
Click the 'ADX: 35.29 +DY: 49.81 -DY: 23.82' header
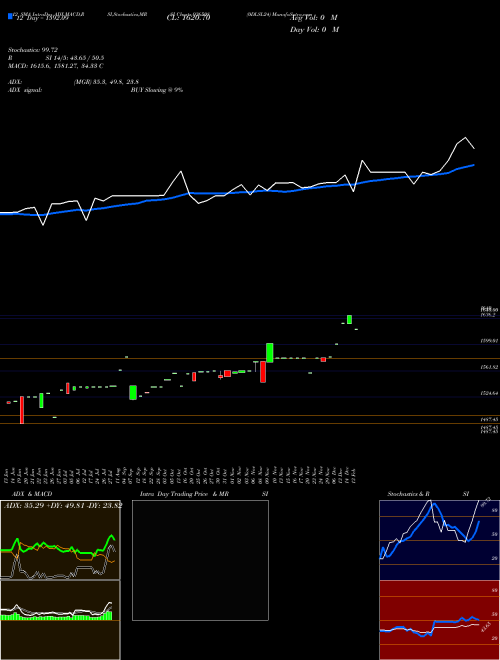pyautogui.click(x=63, y=506)
